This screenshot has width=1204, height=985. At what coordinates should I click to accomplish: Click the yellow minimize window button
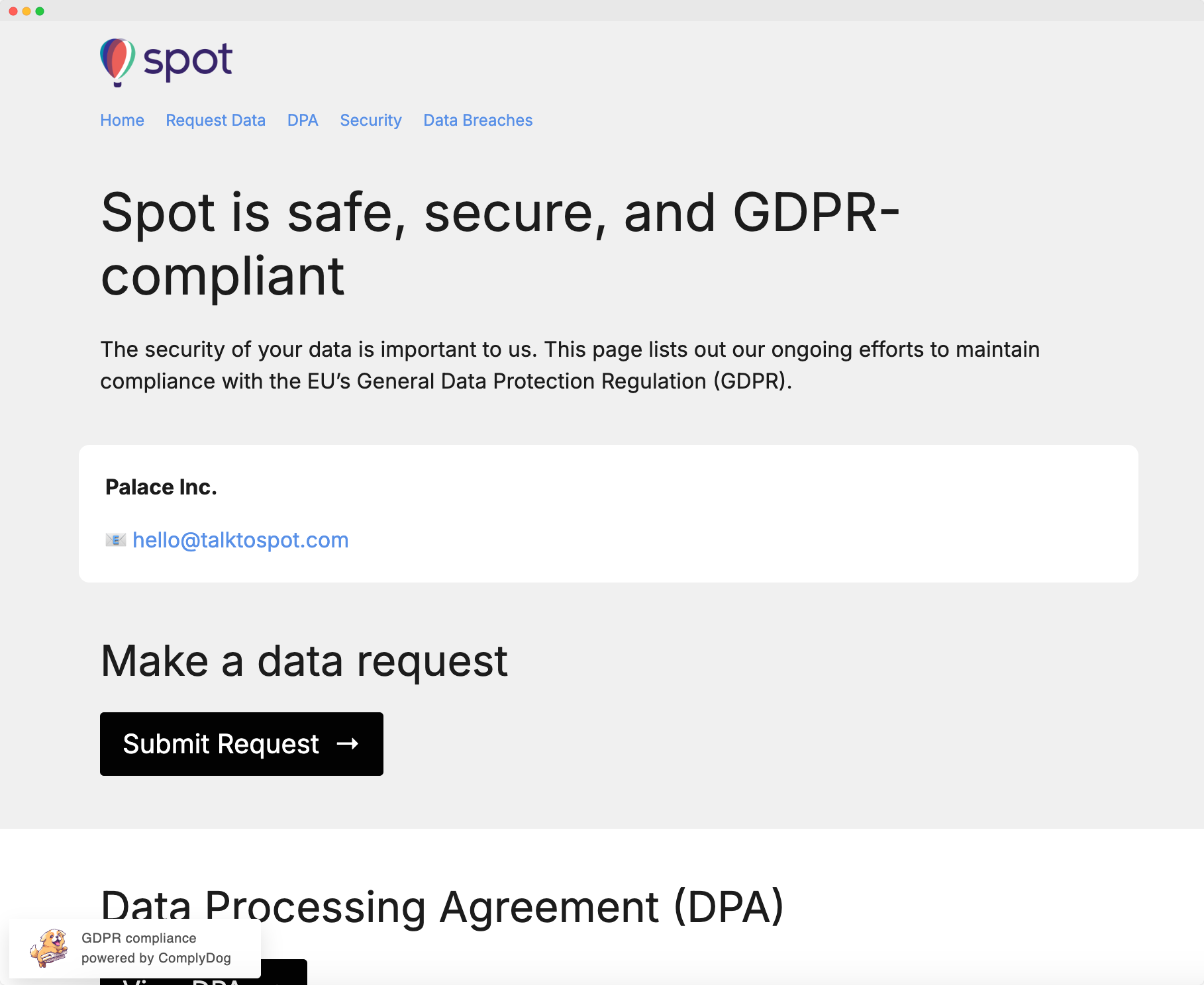26,11
